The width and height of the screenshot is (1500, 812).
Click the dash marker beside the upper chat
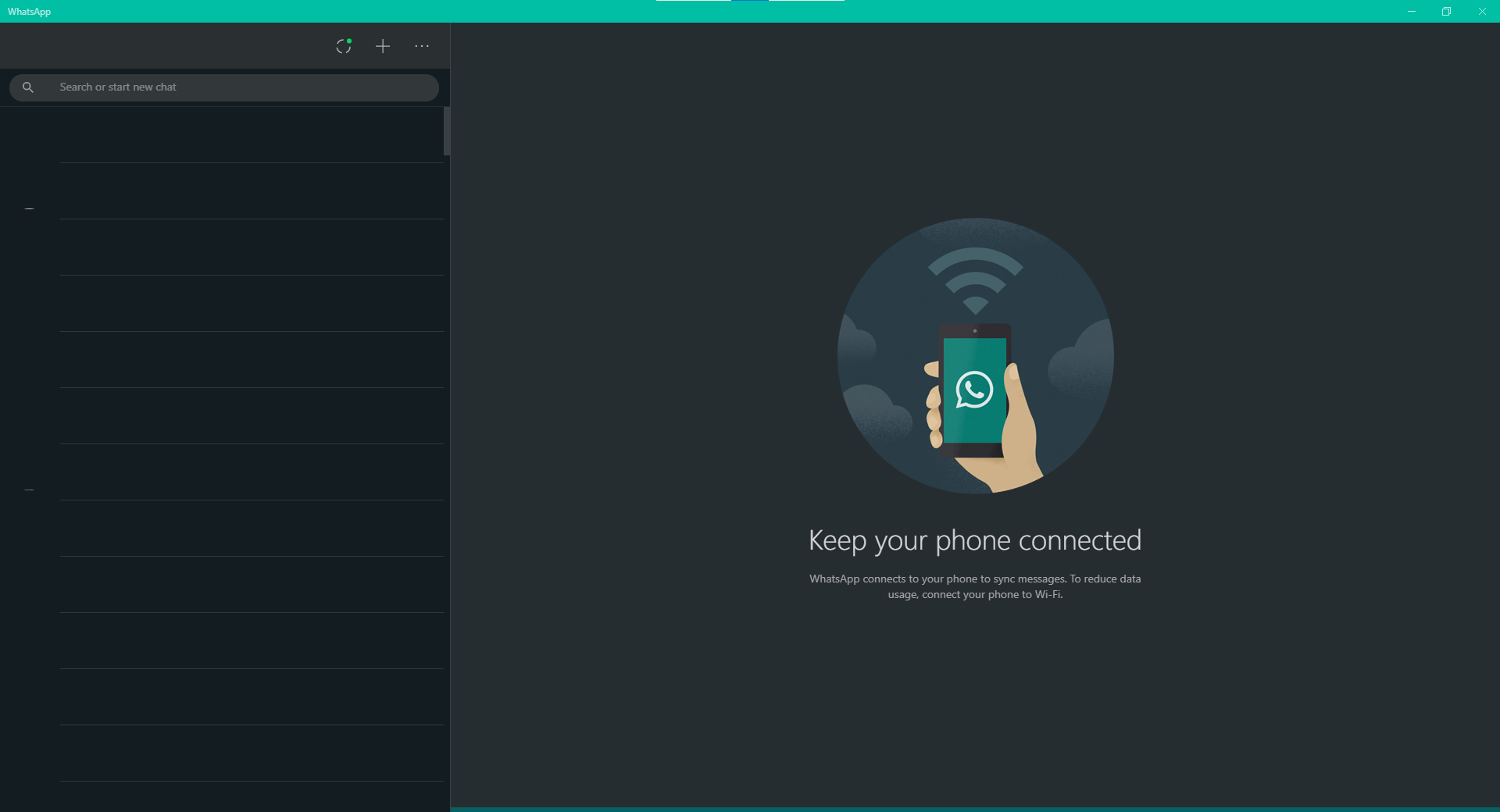tap(29, 207)
